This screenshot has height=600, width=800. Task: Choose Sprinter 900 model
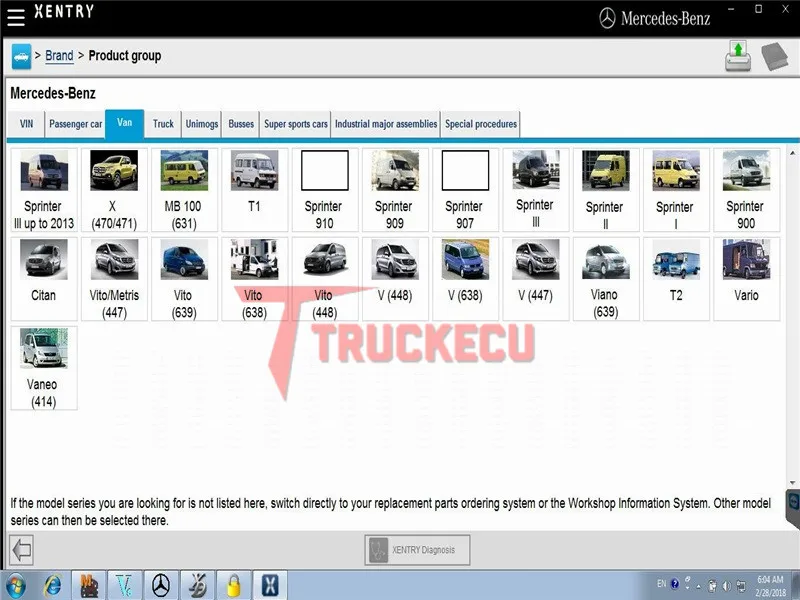pyautogui.click(x=746, y=190)
